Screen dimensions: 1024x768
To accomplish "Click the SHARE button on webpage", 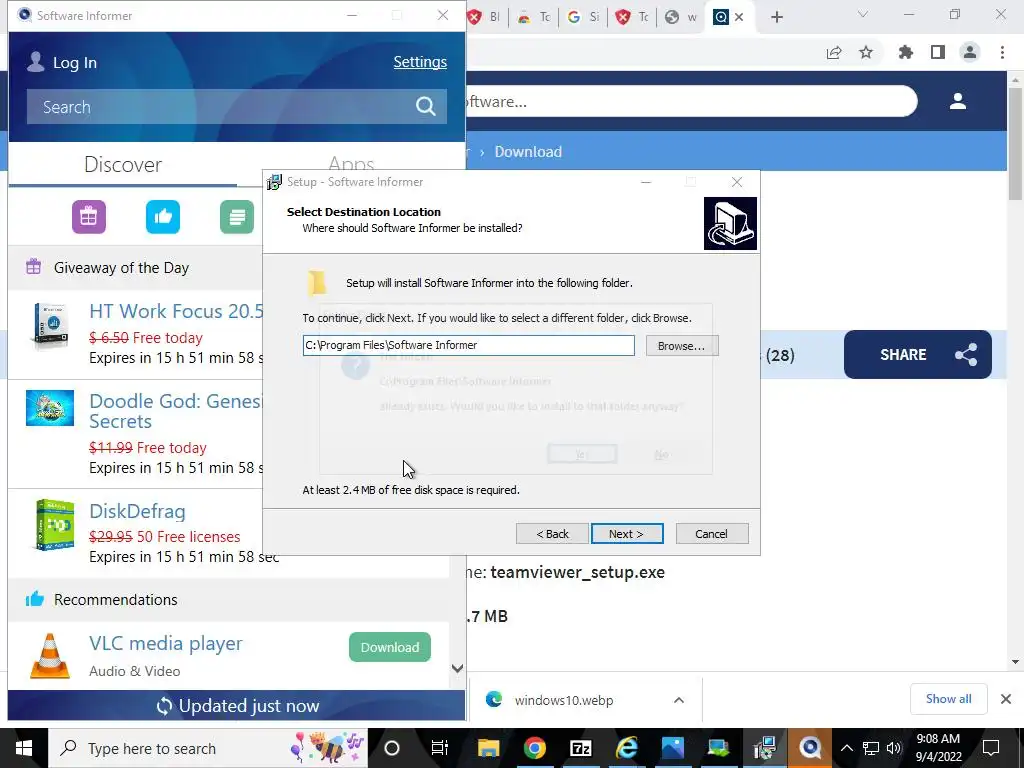I will point(918,355).
